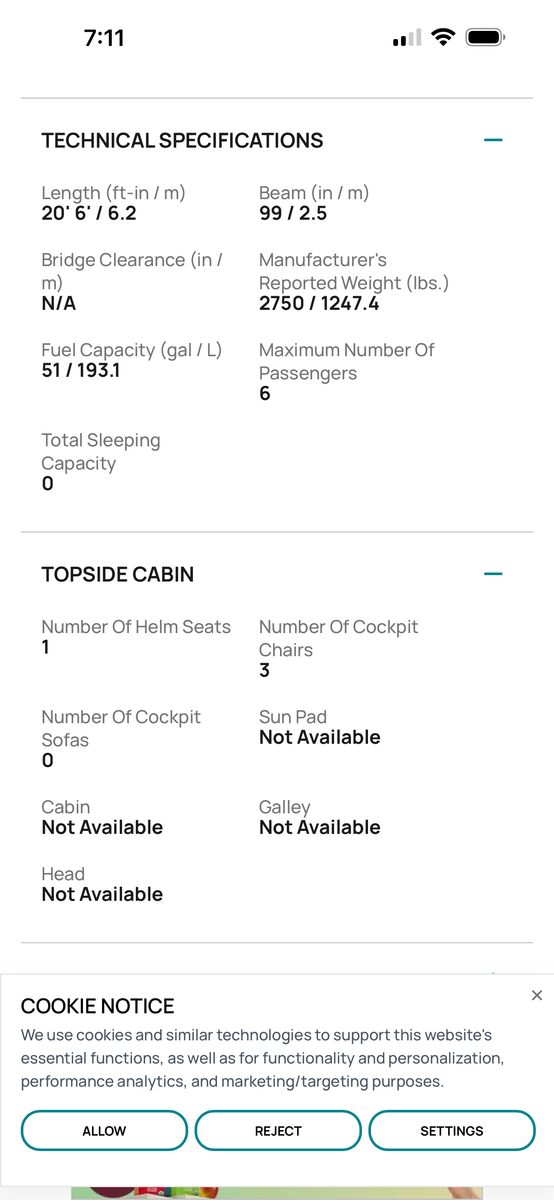Close the cookie notice with X

point(537,995)
